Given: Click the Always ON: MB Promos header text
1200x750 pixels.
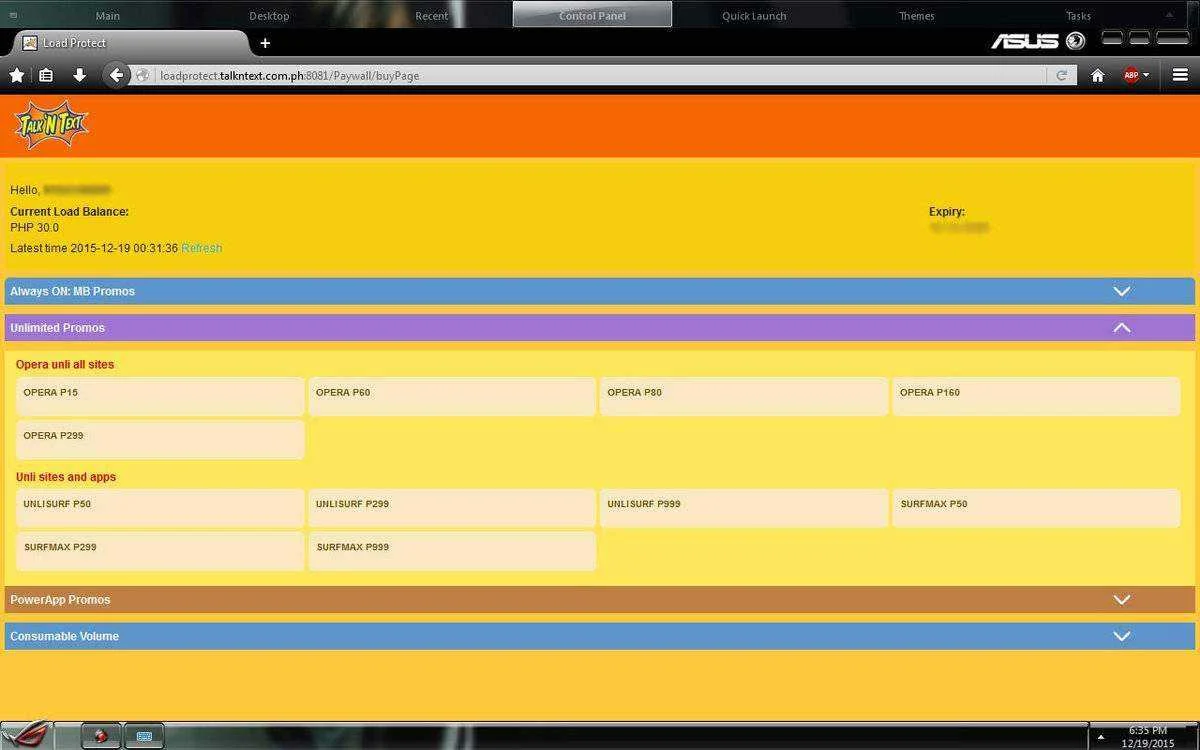Looking at the screenshot, I should [72, 291].
